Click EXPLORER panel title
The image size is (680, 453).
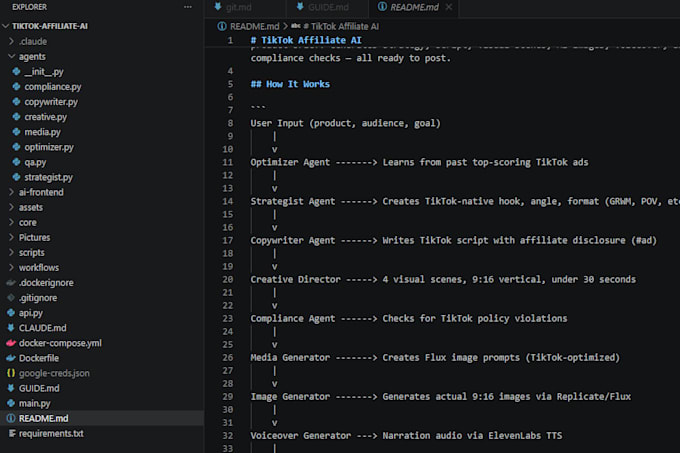(29, 7)
